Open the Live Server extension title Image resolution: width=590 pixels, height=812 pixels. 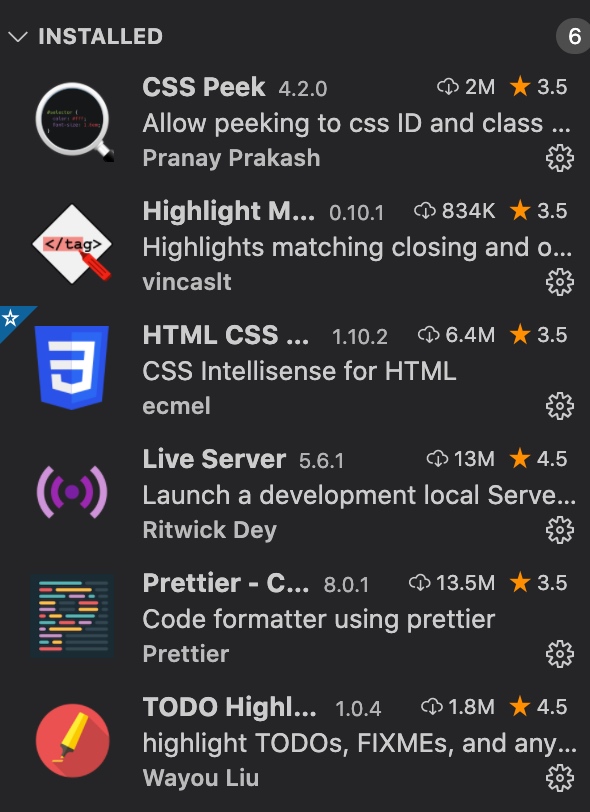[214, 459]
